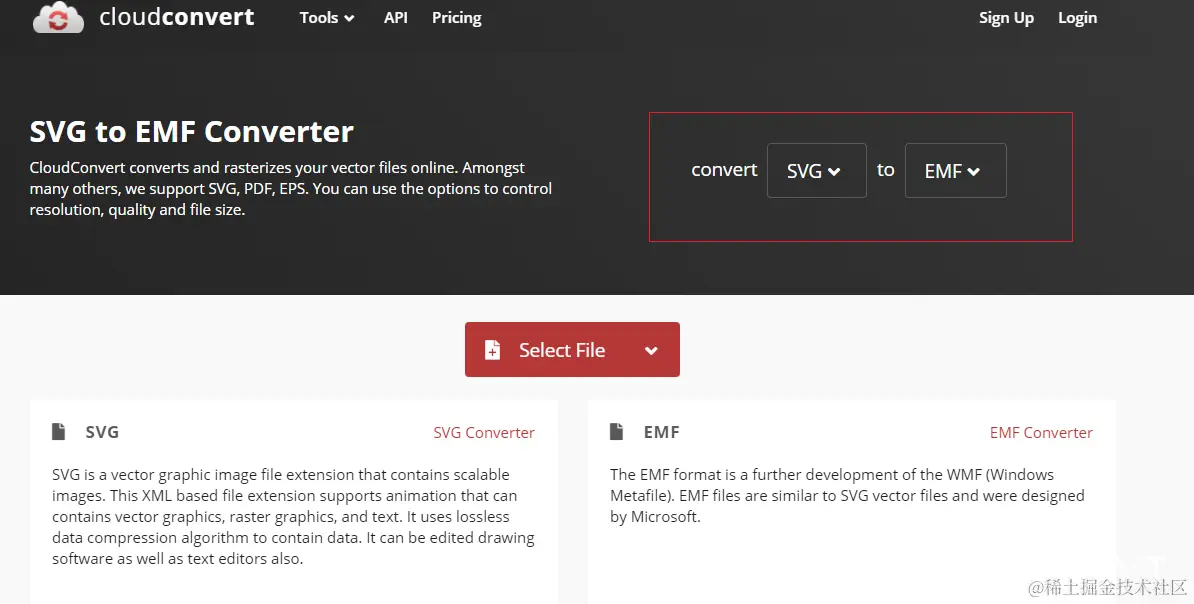Click the SVG card heading text
The image size is (1194, 604).
[x=102, y=432]
